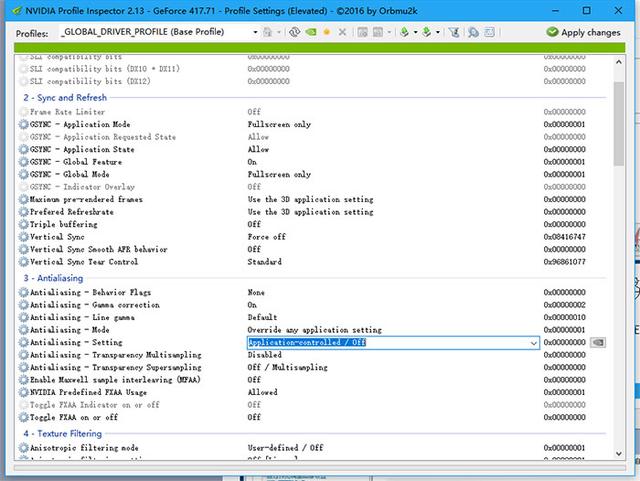The image size is (640, 481).
Task: Open the export profiles dropdown arrow
Action: click(x=415, y=32)
